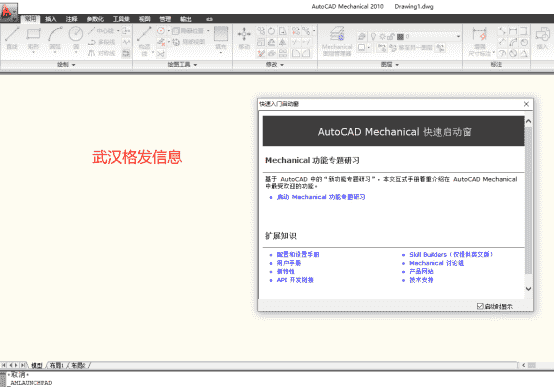This screenshot has width=554, height=387.
Task: Click the layer lightbulb on/off icon
Action: coord(373,36)
